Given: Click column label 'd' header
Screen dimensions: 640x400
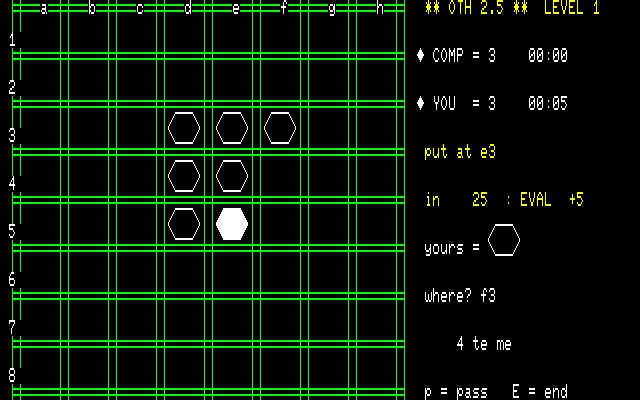Looking at the screenshot, I should pos(188,8).
